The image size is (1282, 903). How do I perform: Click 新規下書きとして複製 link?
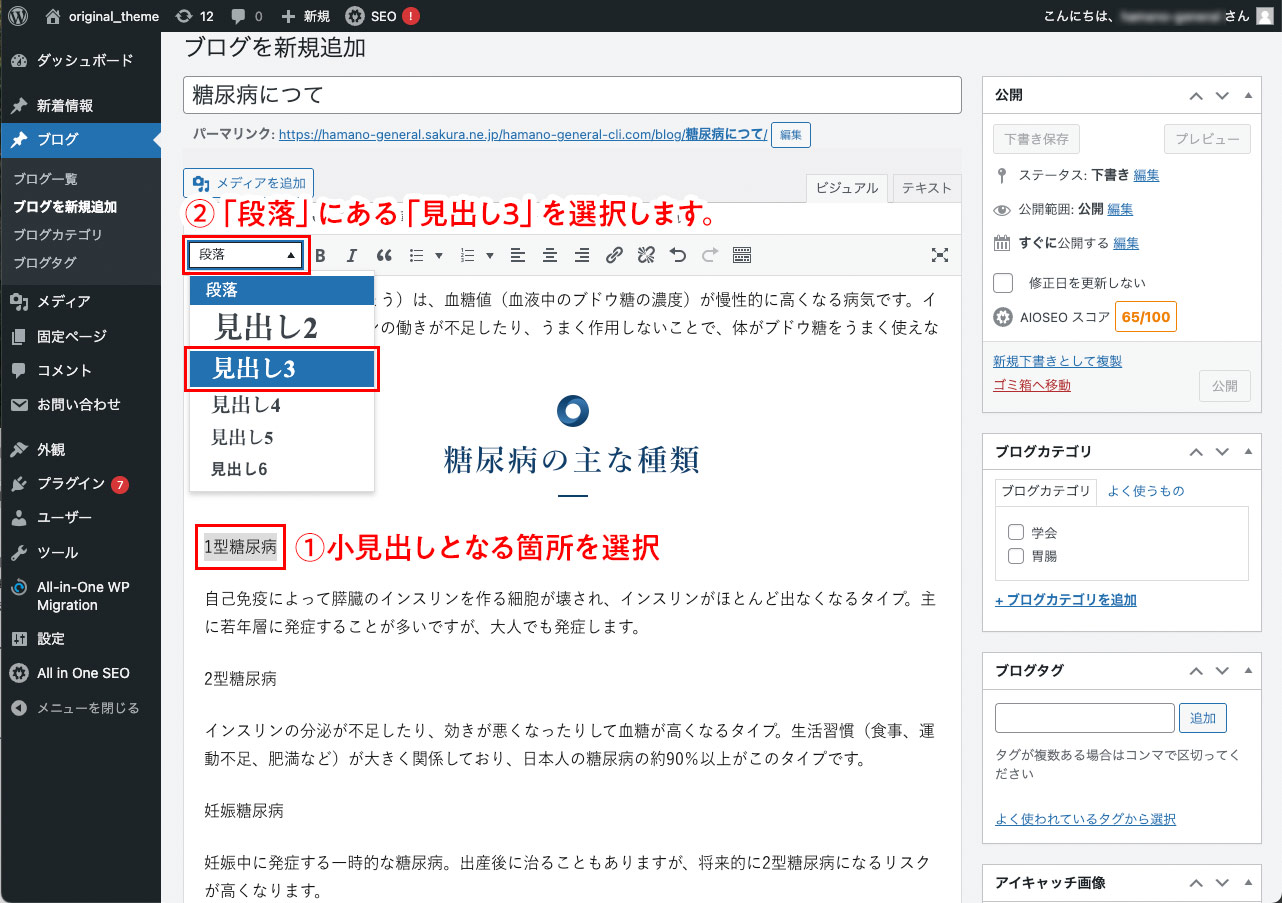(1057, 361)
